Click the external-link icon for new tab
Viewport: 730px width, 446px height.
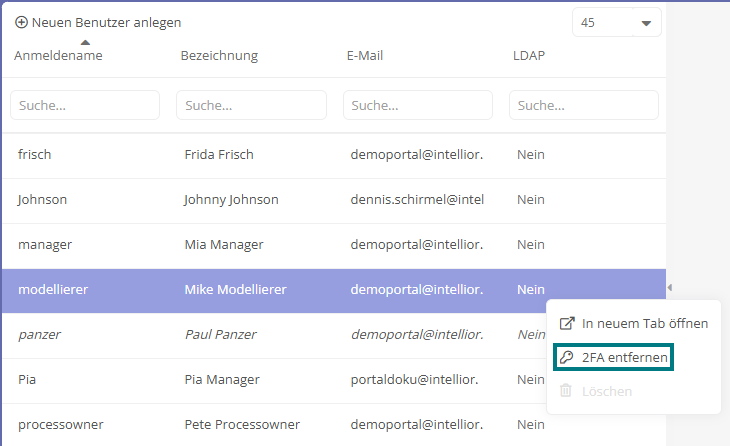[x=567, y=323]
